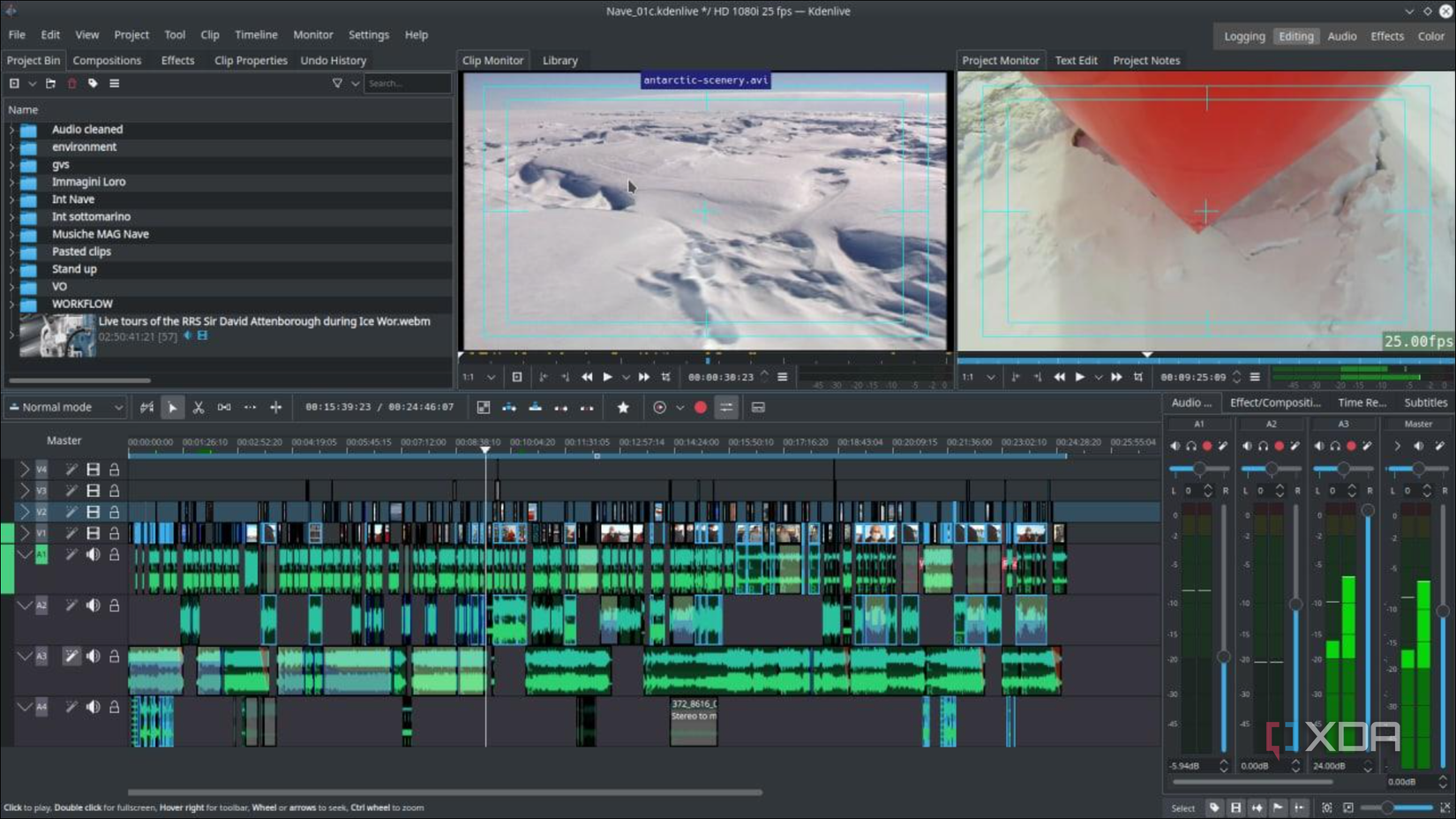
Task: Select the Spacer tool
Action: point(224,407)
